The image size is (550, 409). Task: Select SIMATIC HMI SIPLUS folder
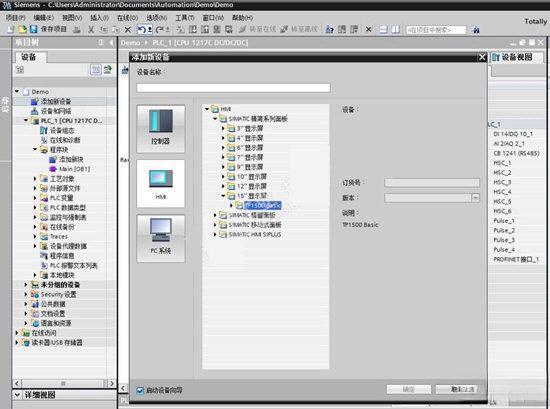click(x=255, y=234)
